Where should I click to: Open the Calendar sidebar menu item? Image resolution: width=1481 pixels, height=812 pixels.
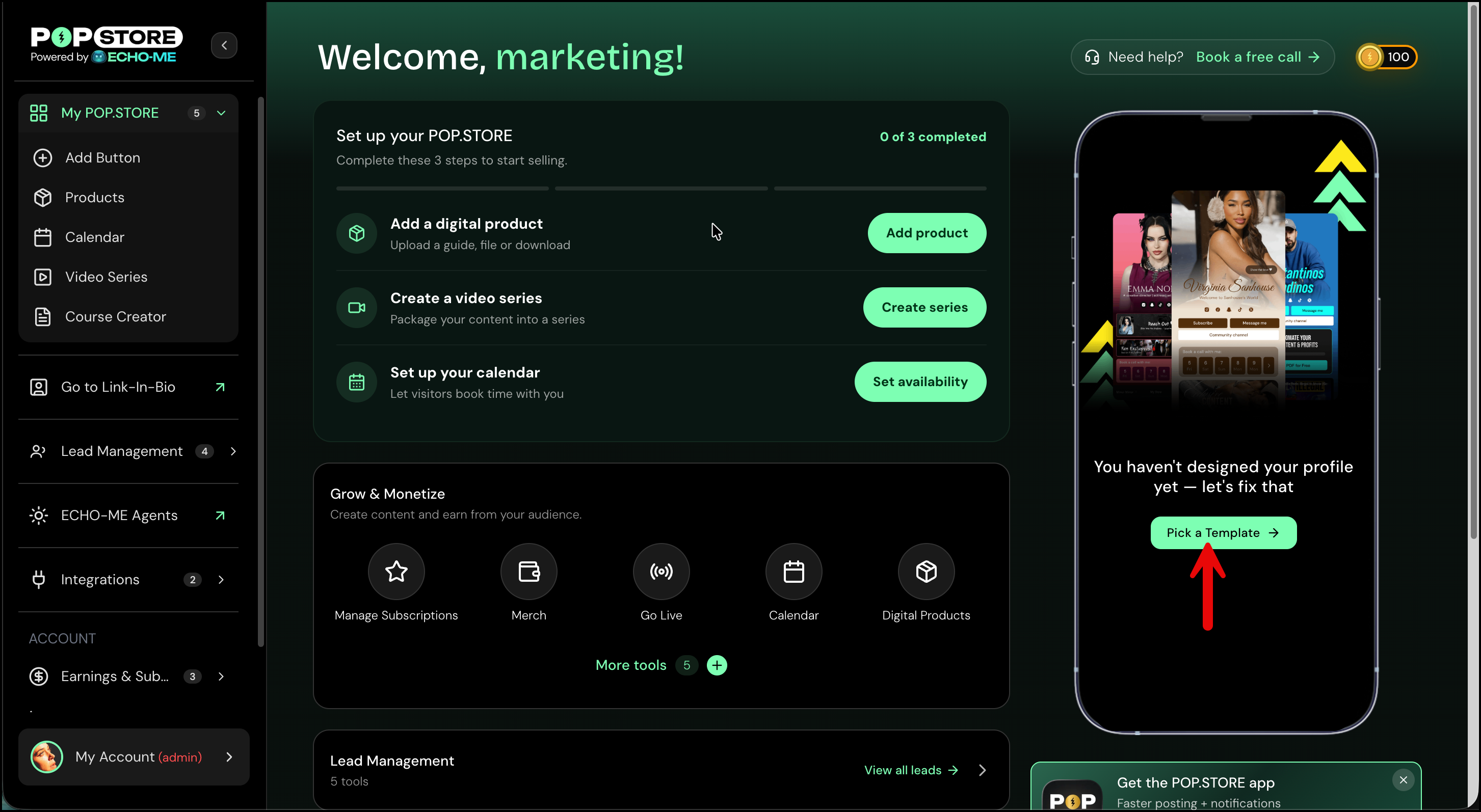click(128, 237)
